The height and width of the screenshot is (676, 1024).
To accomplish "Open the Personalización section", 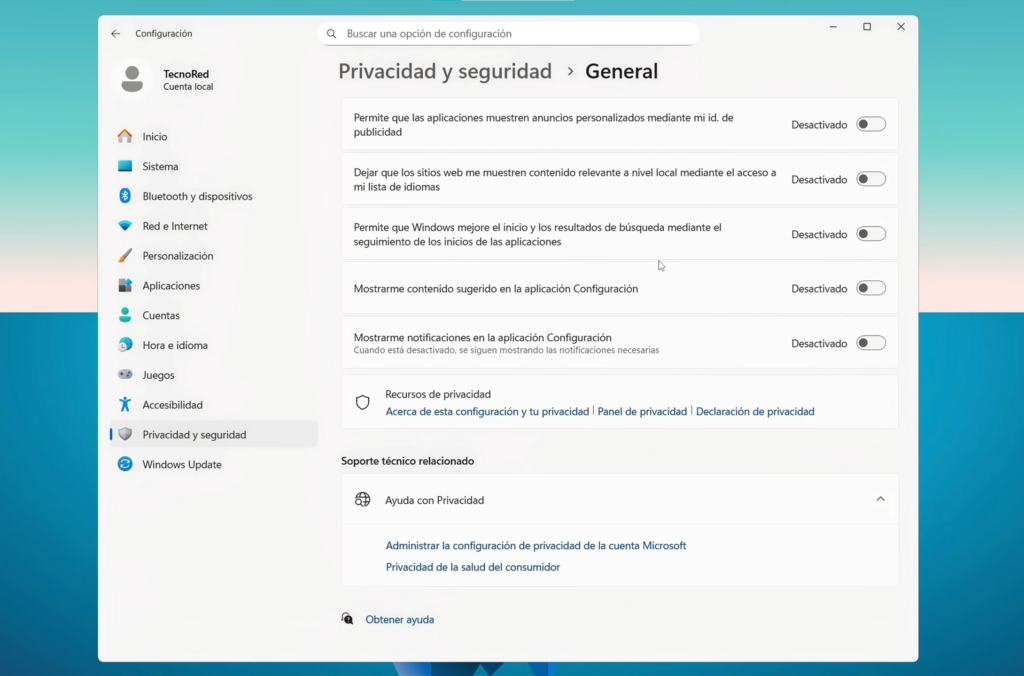I will coord(131,256).
